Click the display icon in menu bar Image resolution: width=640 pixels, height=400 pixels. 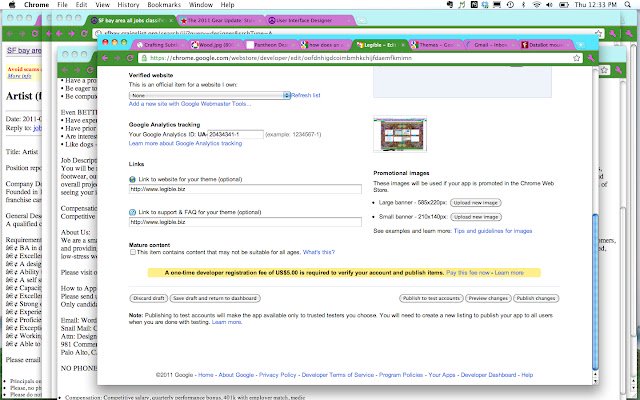coord(497,5)
